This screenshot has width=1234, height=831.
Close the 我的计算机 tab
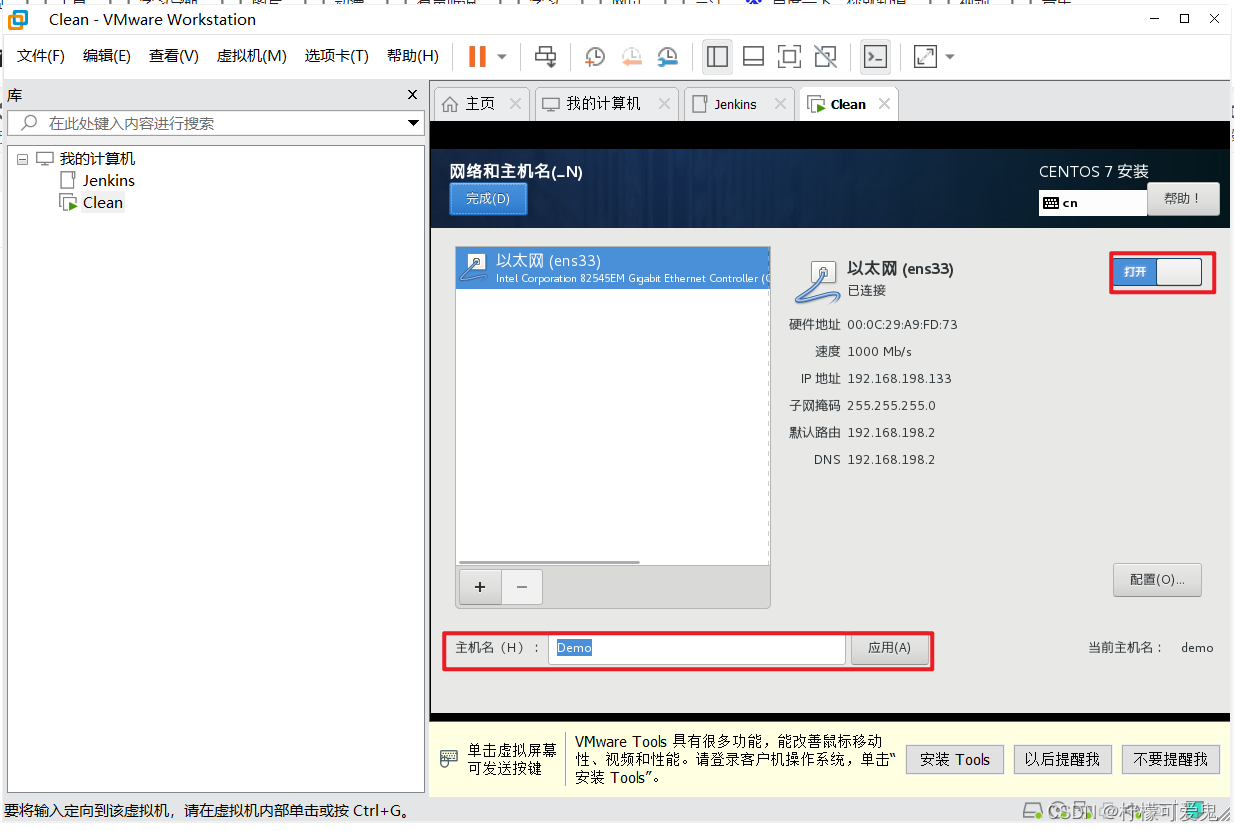[663, 104]
